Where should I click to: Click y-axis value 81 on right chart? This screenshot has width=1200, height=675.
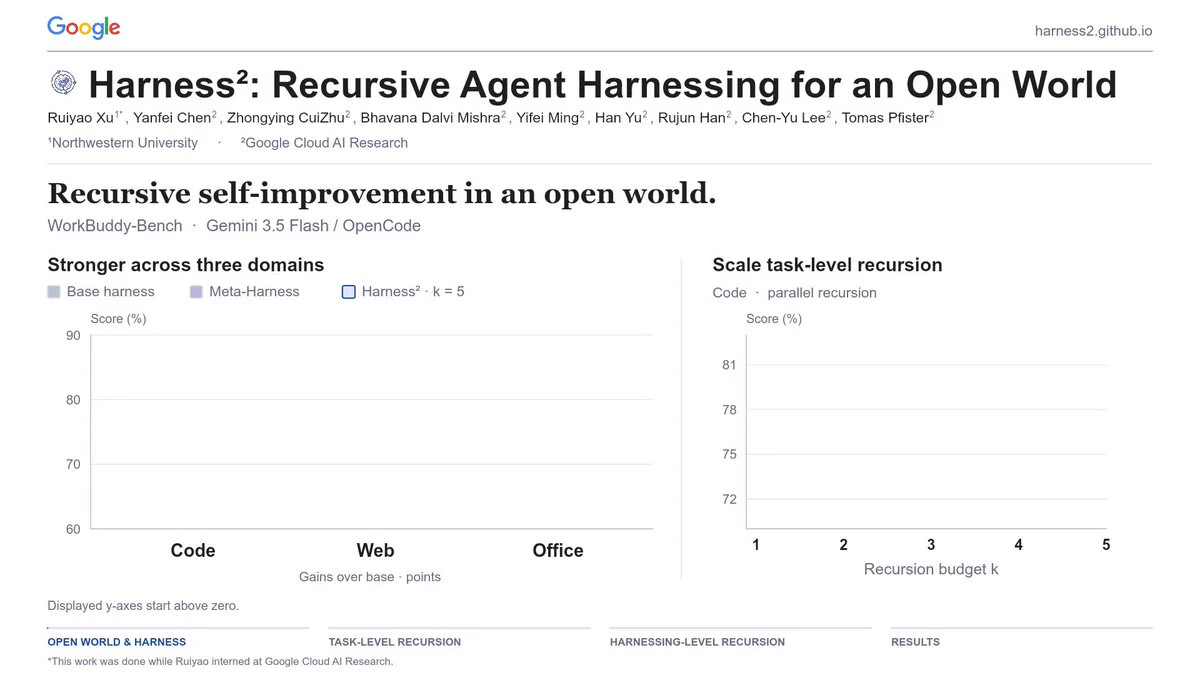(x=729, y=365)
